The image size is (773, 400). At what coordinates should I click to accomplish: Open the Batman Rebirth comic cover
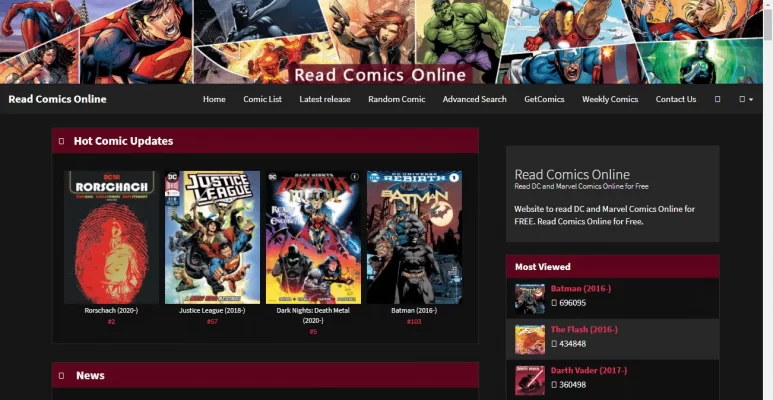[x=414, y=237]
